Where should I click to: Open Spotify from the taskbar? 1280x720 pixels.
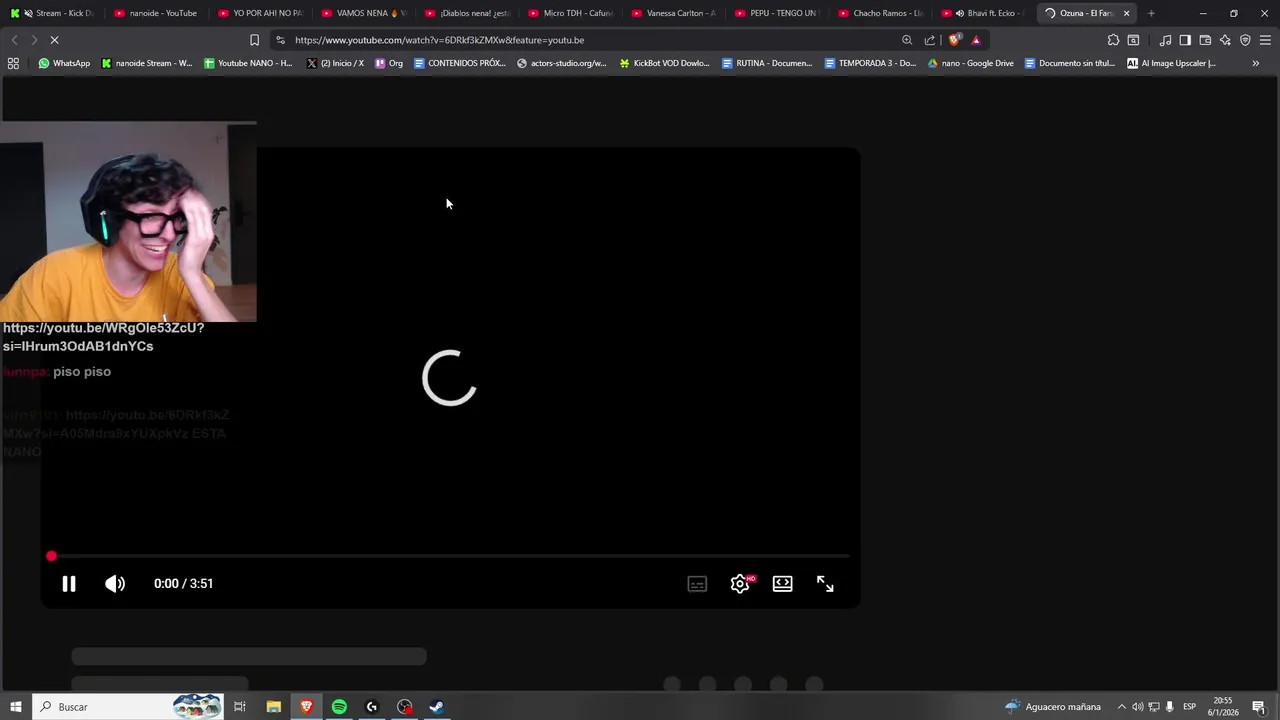click(x=339, y=707)
